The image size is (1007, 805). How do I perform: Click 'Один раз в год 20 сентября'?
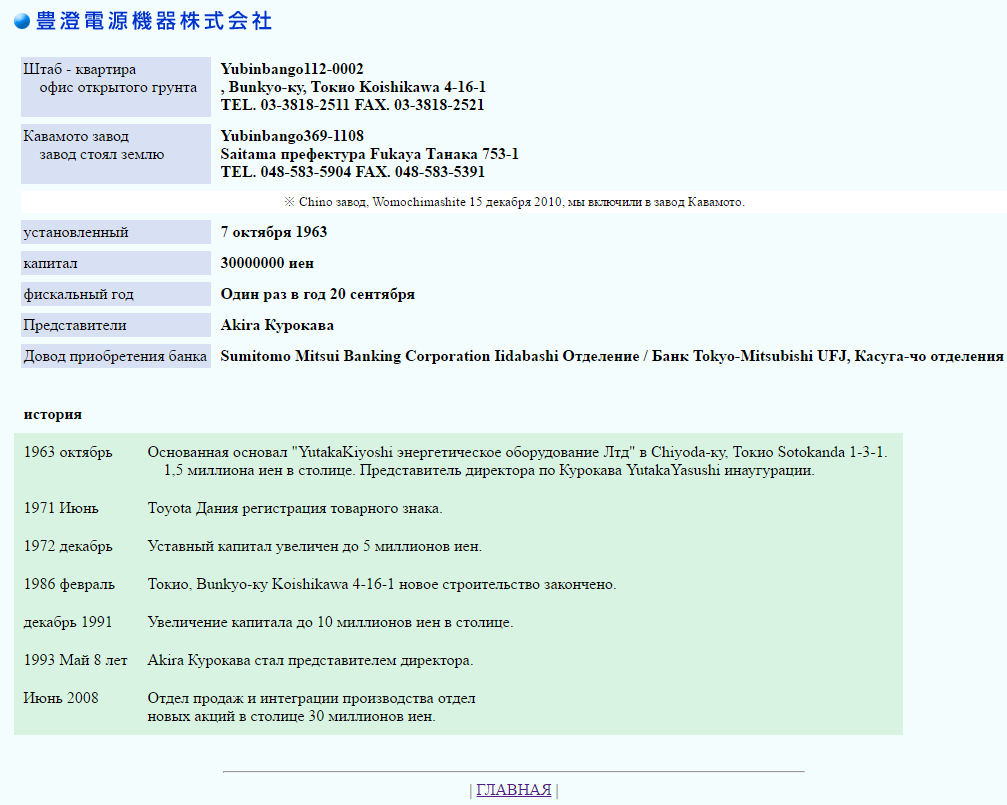(317, 294)
